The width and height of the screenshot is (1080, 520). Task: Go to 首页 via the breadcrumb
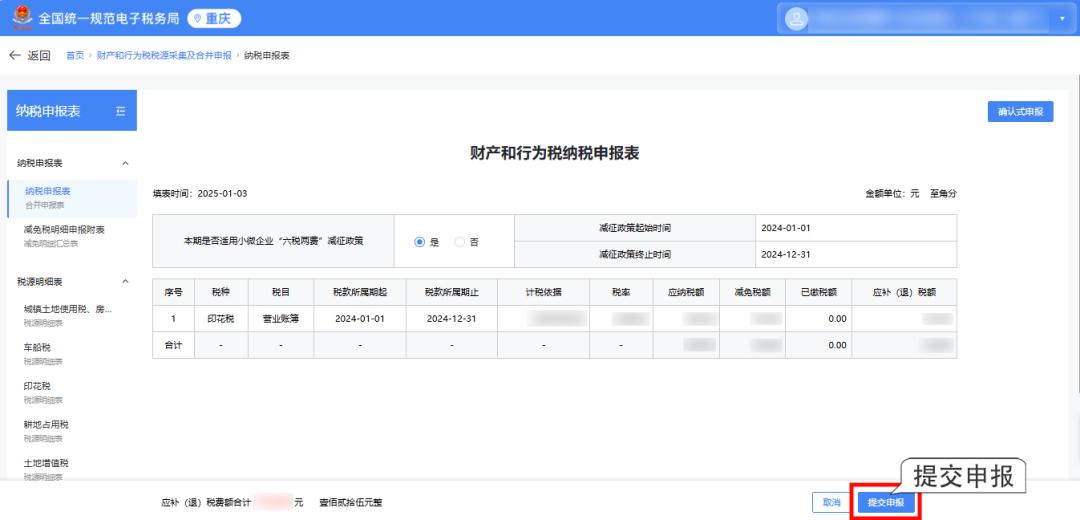click(x=74, y=55)
